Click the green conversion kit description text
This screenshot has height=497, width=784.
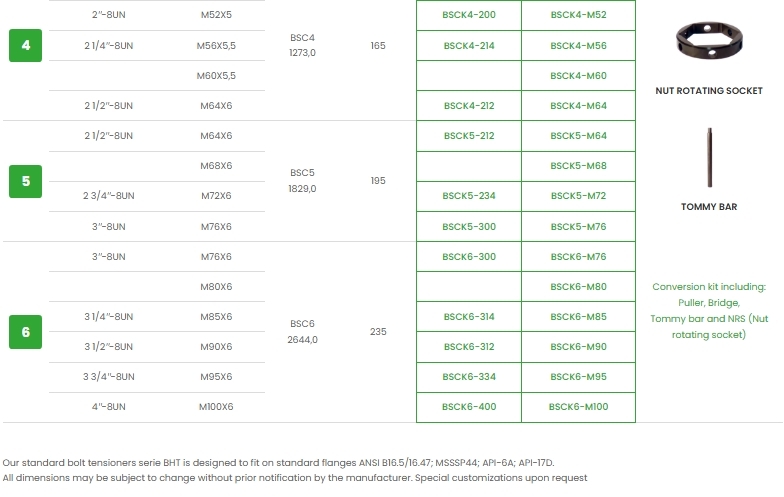click(x=708, y=310)
